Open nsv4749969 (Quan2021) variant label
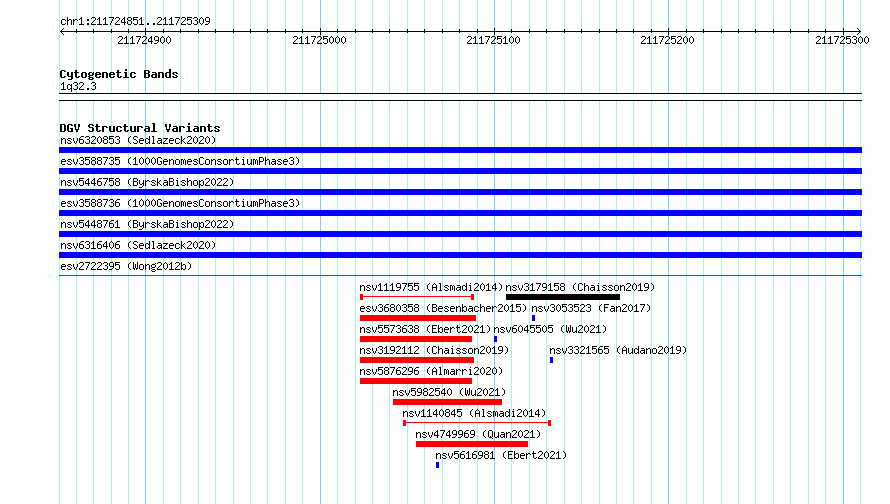This screenshot has width=890, height=504. pos(478,434)
